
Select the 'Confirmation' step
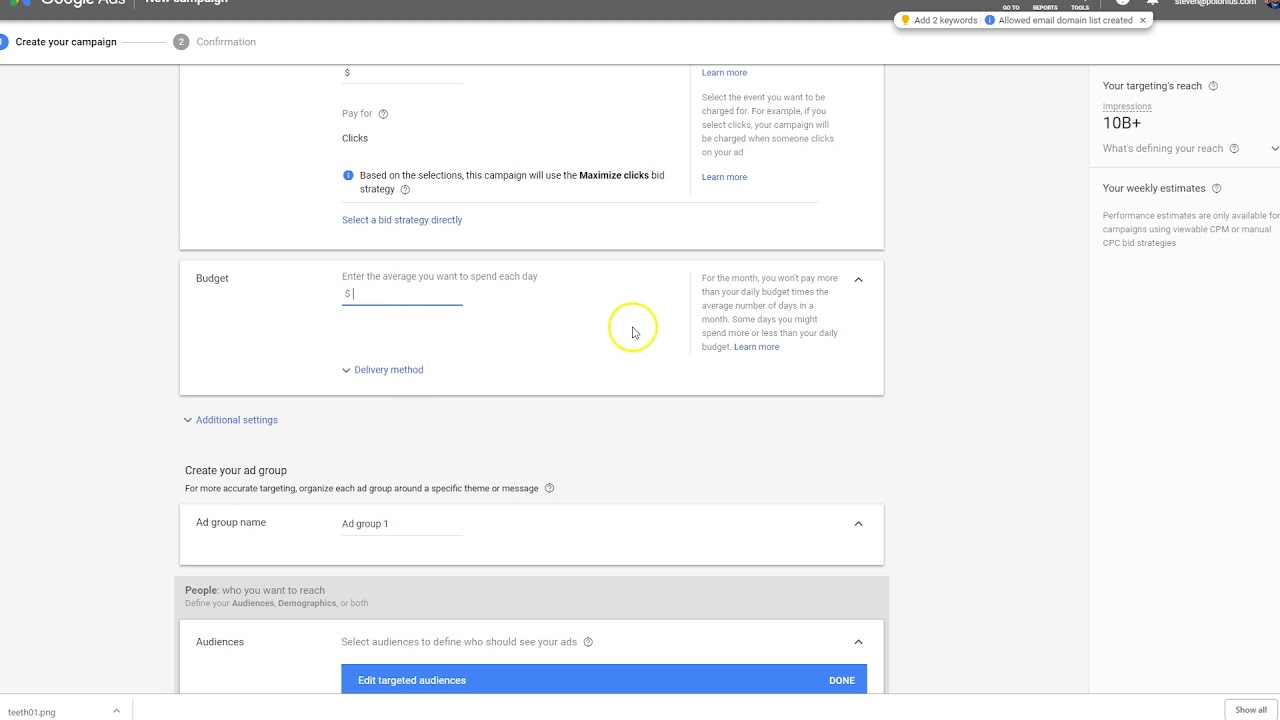(x=226, y=42)
